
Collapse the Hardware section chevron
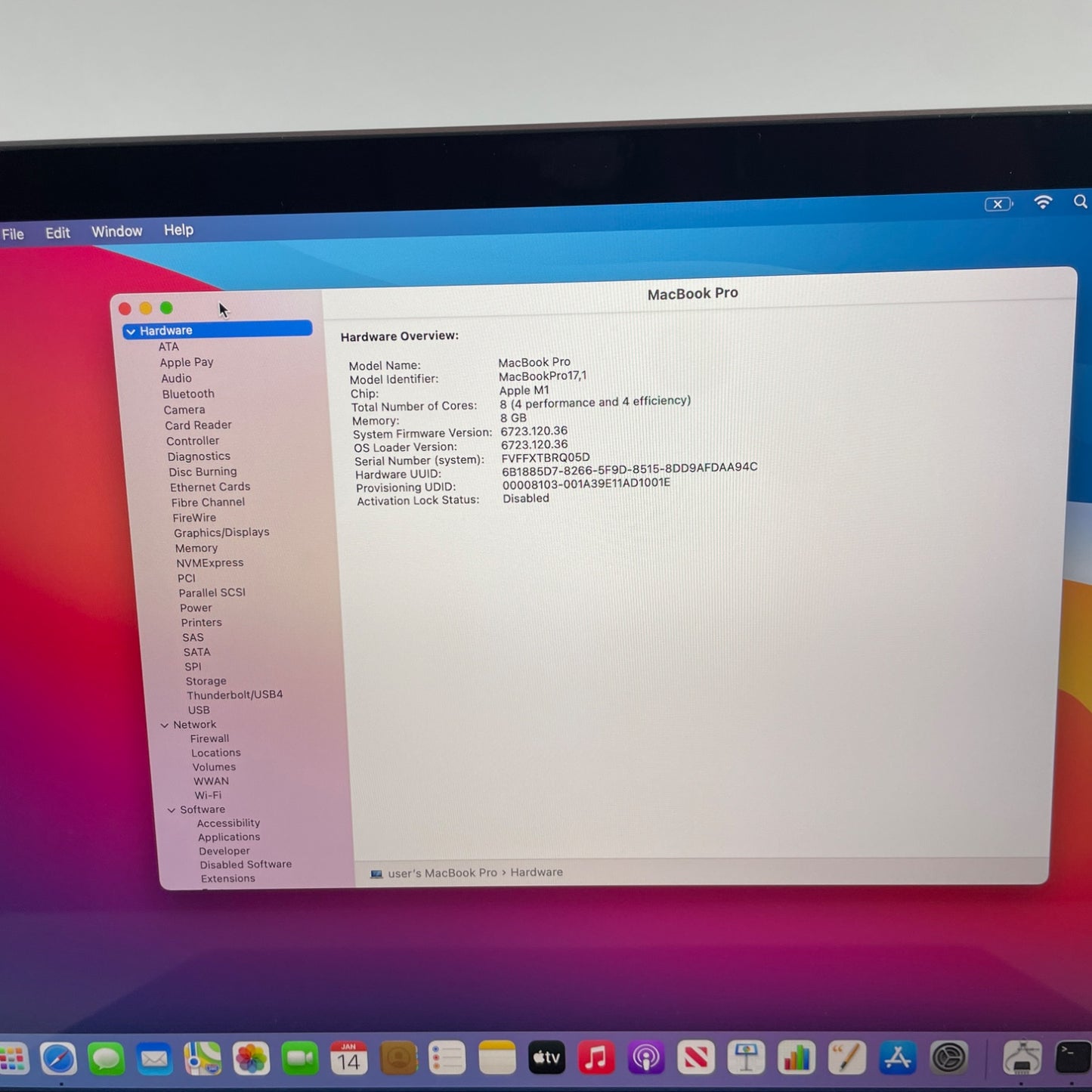pos(131,331)
